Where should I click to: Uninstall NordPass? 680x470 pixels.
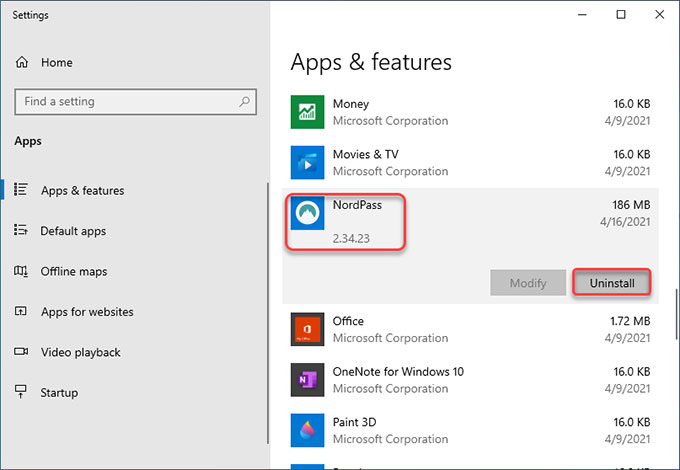(612, 283)
